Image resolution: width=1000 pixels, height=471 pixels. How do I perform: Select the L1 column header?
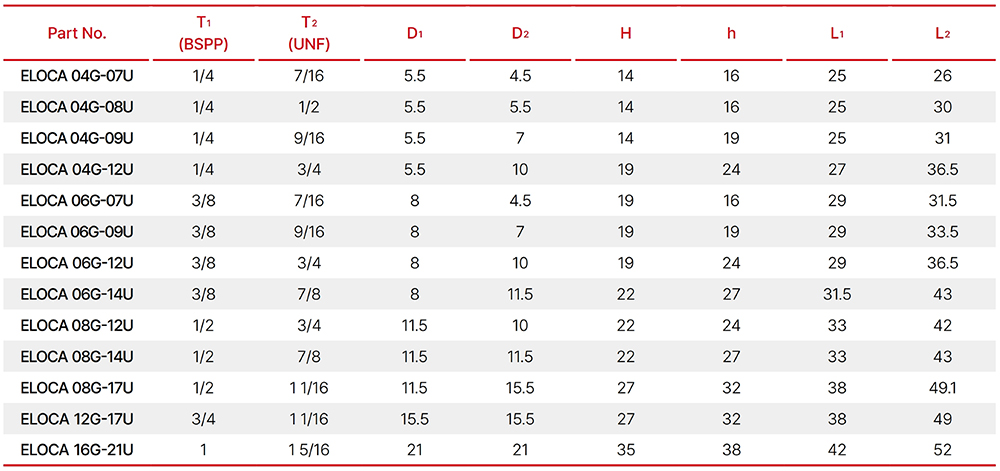(x=837, y=33)
